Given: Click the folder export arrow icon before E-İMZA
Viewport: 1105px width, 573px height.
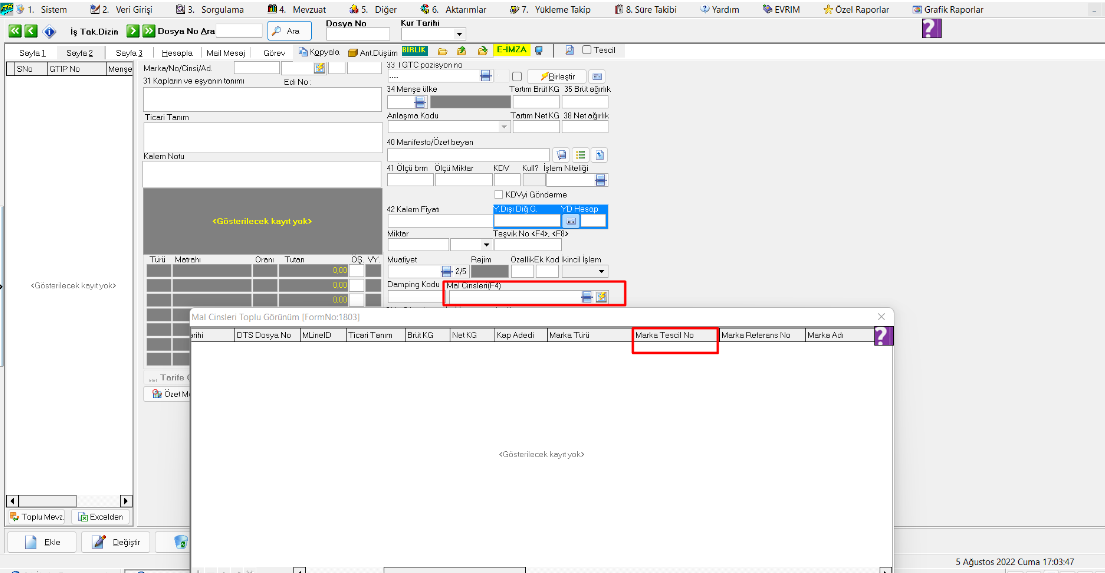Looking at the screenshot, I should point(482,51).
